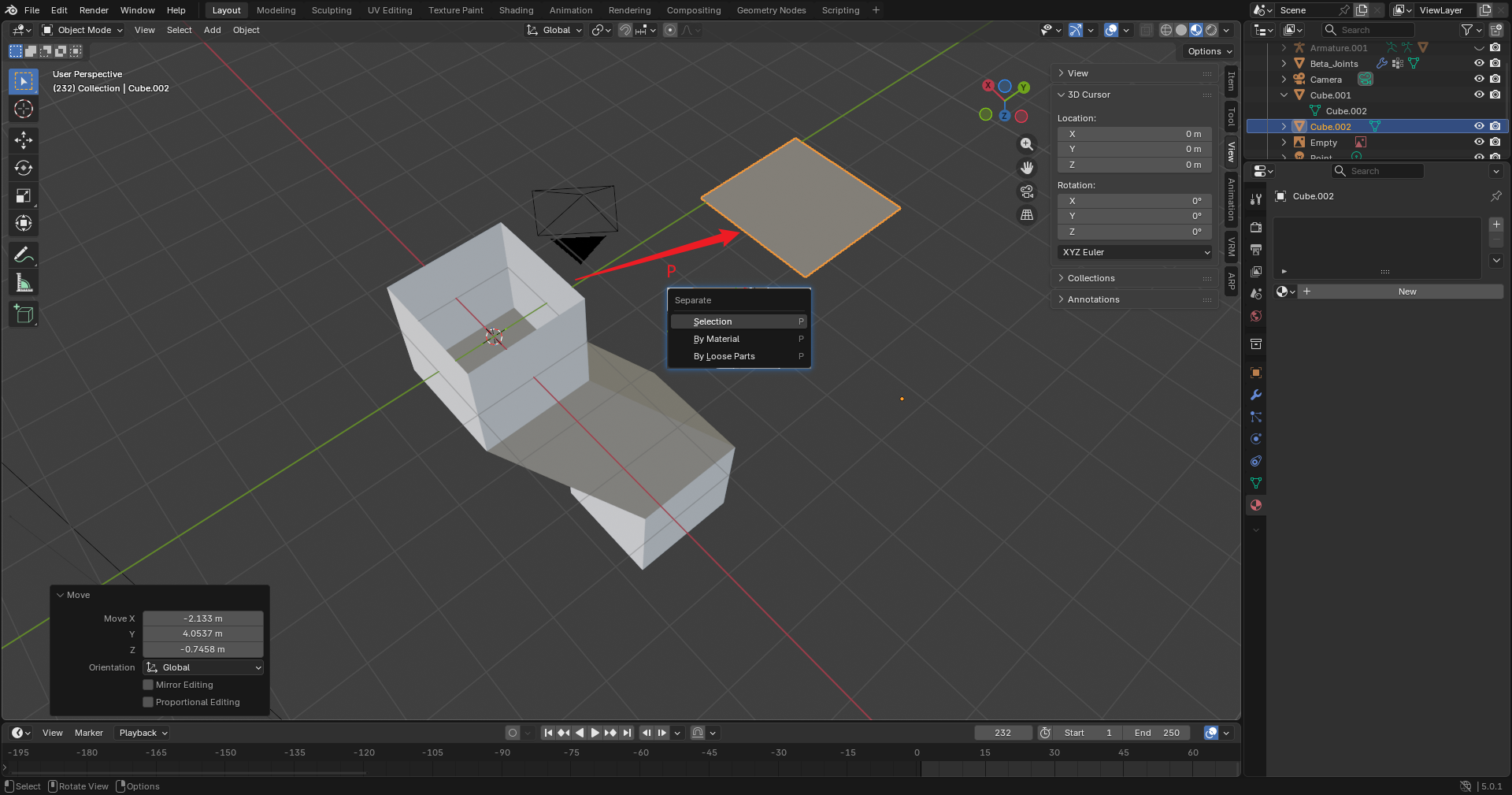The image size is (1512, 795).
Task: Click New material button
Action: coord(1407,292)
